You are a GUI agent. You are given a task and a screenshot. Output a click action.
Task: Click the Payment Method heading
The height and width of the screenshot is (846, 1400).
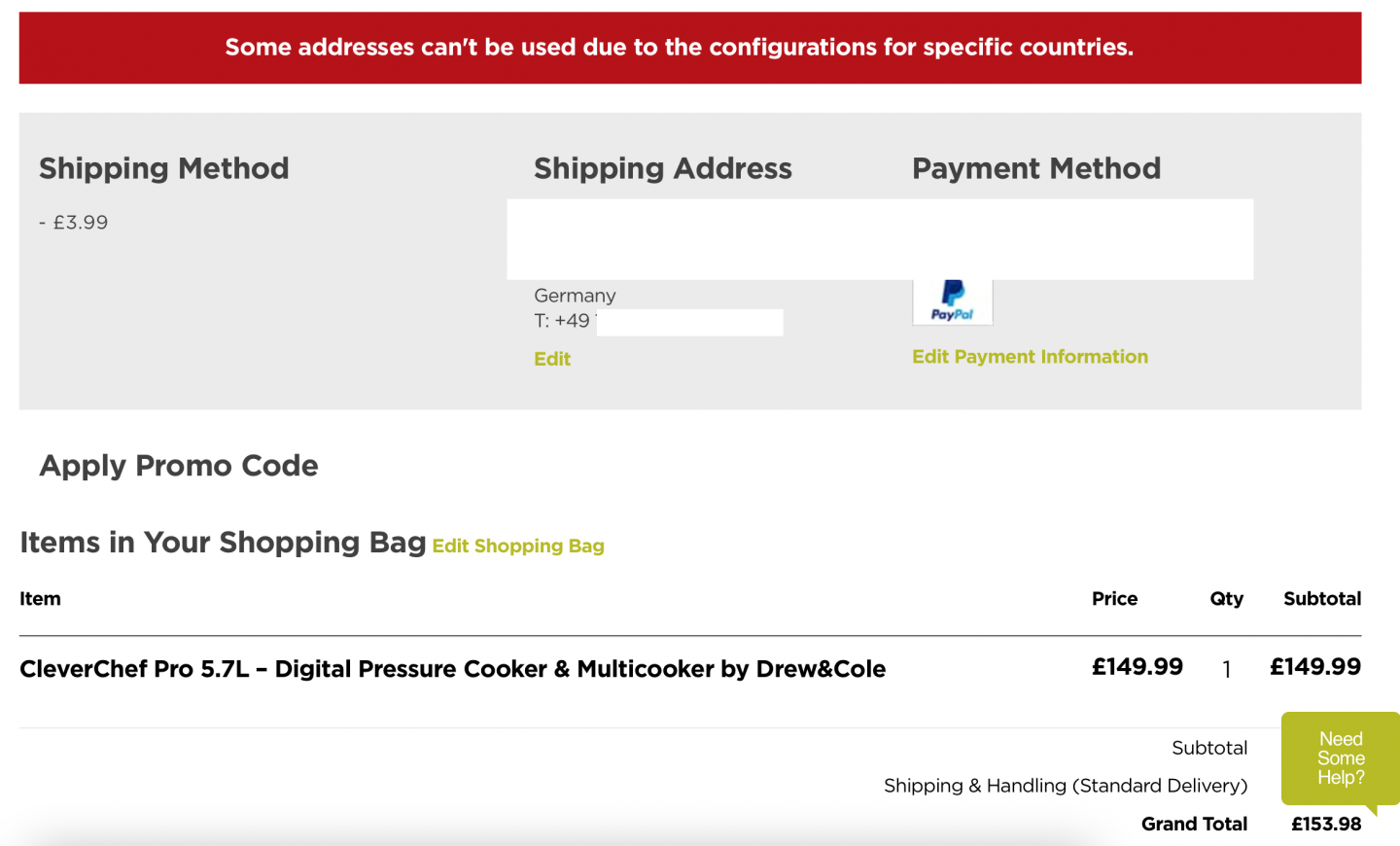coord(1035,168)
